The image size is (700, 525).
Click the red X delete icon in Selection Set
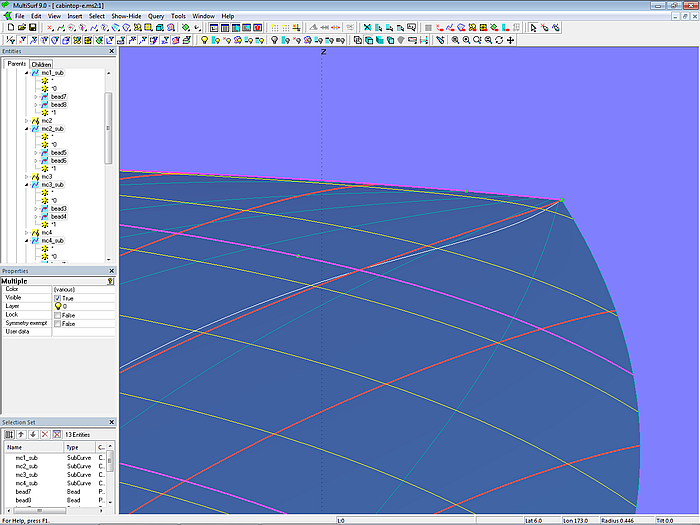pyautogui.click(x=44, y=434)
